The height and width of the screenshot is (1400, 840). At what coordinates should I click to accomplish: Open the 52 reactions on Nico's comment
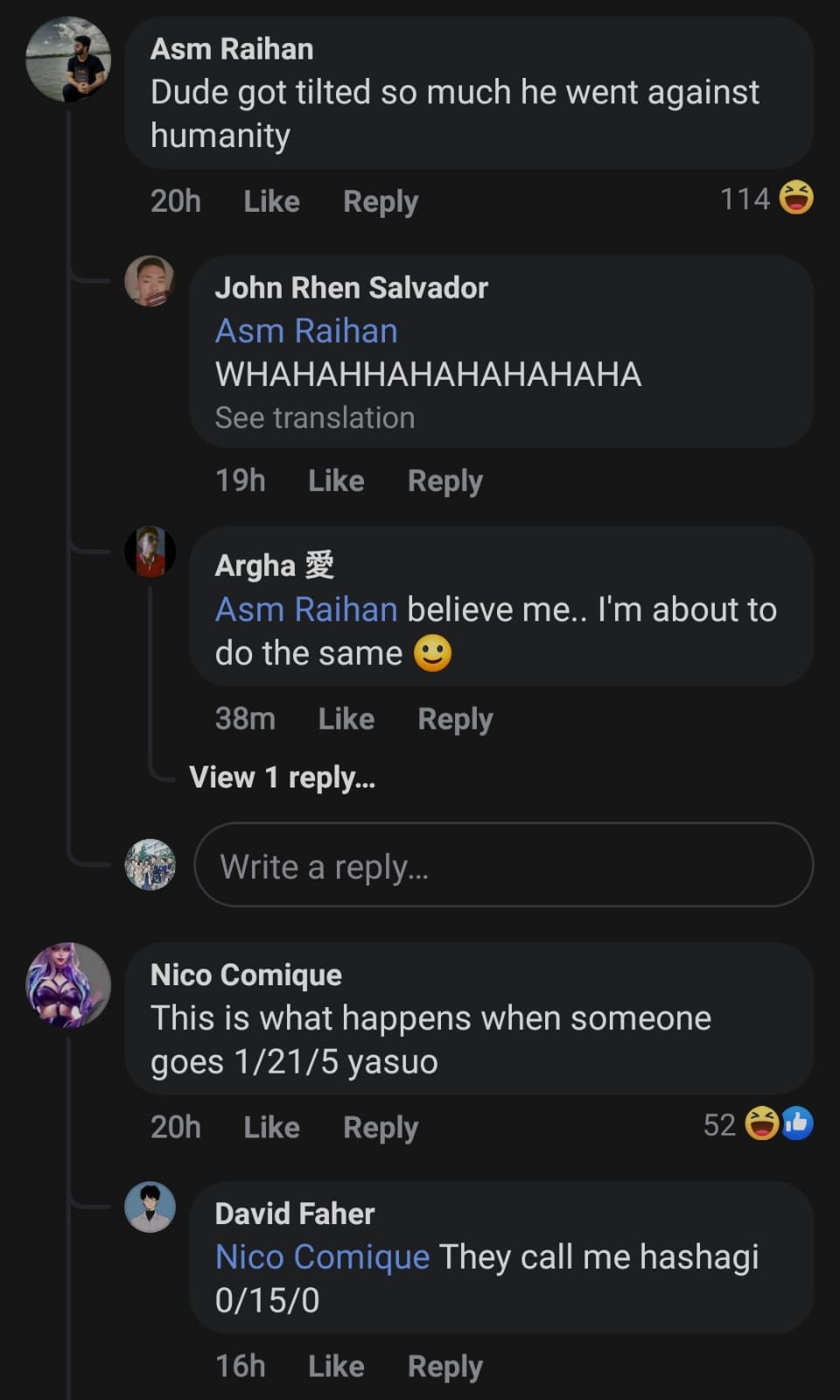pos(758,1124)
